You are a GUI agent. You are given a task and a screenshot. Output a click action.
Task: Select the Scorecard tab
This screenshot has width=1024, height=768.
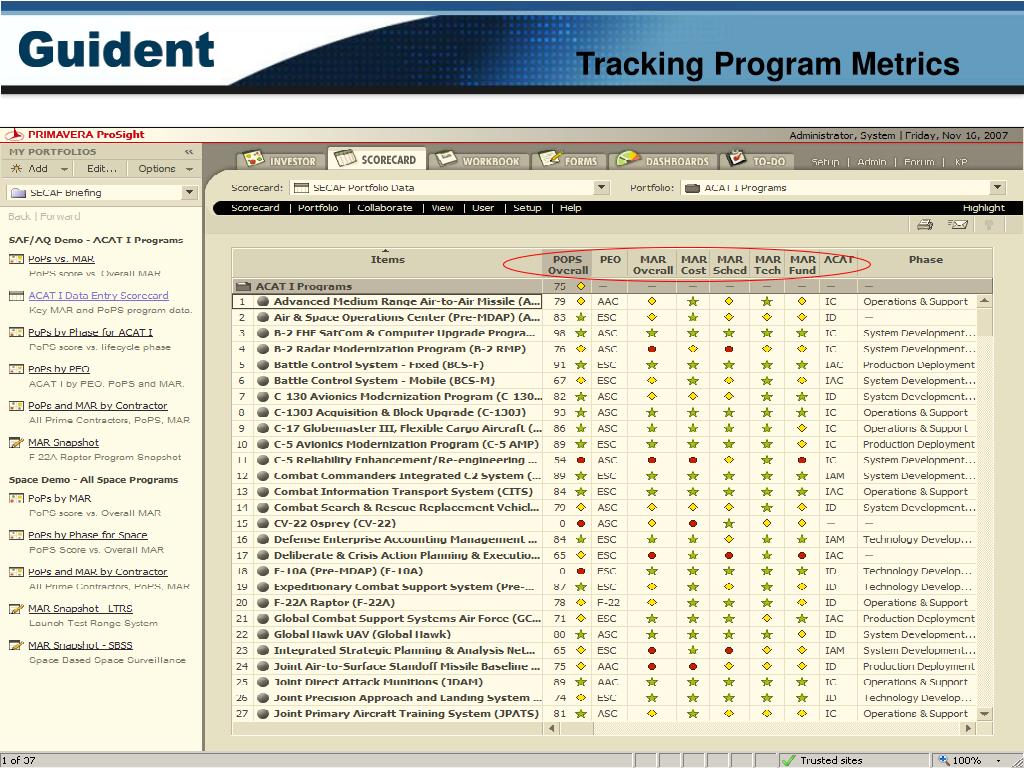coord(377,159)
